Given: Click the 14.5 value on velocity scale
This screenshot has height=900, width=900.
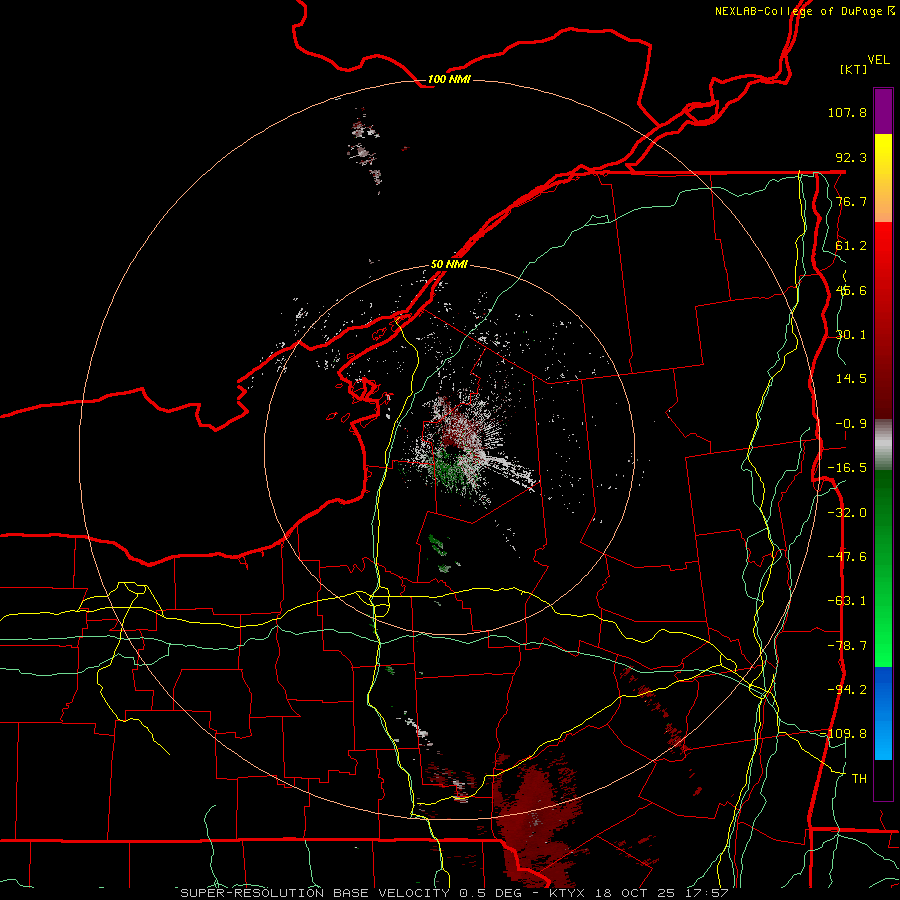Looking at the screenshot, I should click(x=851, y=379).
